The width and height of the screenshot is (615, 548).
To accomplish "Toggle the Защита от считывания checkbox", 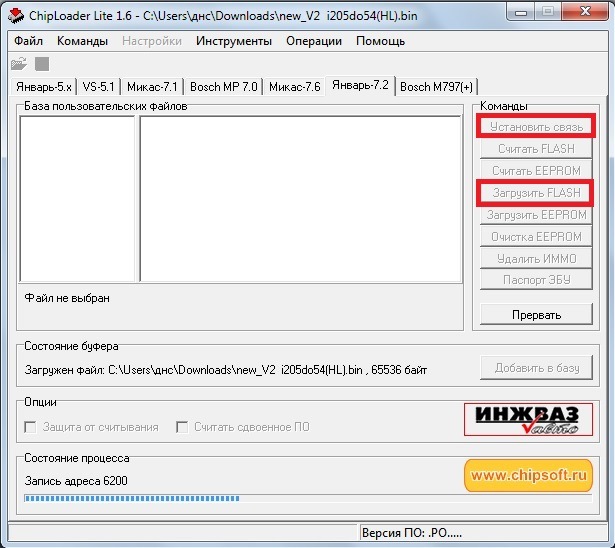I will [x=30, y=427].
